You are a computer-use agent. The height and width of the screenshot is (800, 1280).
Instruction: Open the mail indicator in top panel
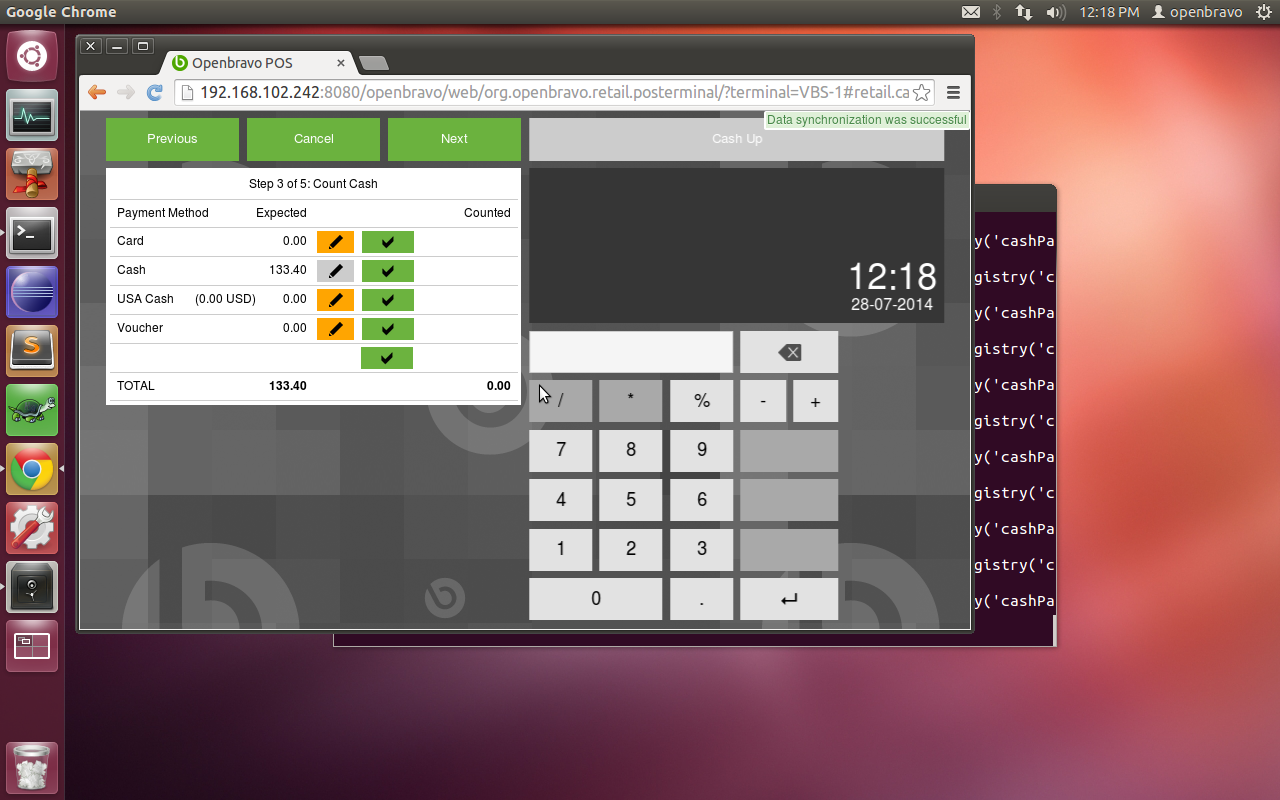971,12
